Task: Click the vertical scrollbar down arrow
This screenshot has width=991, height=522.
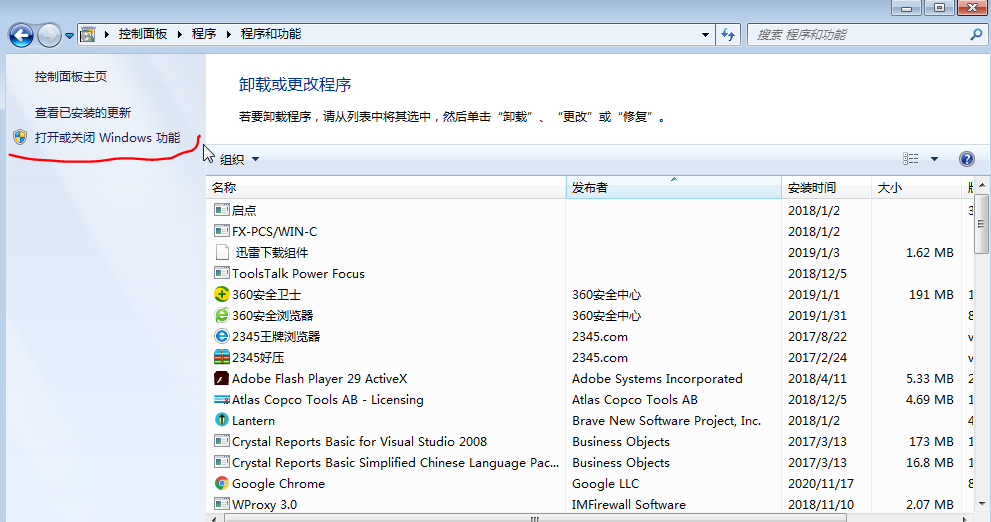Action: click(982, 504)
